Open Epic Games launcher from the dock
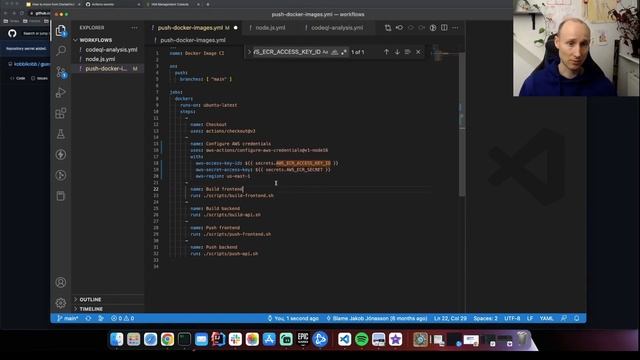The image size is (640, 360). [303, 339]
